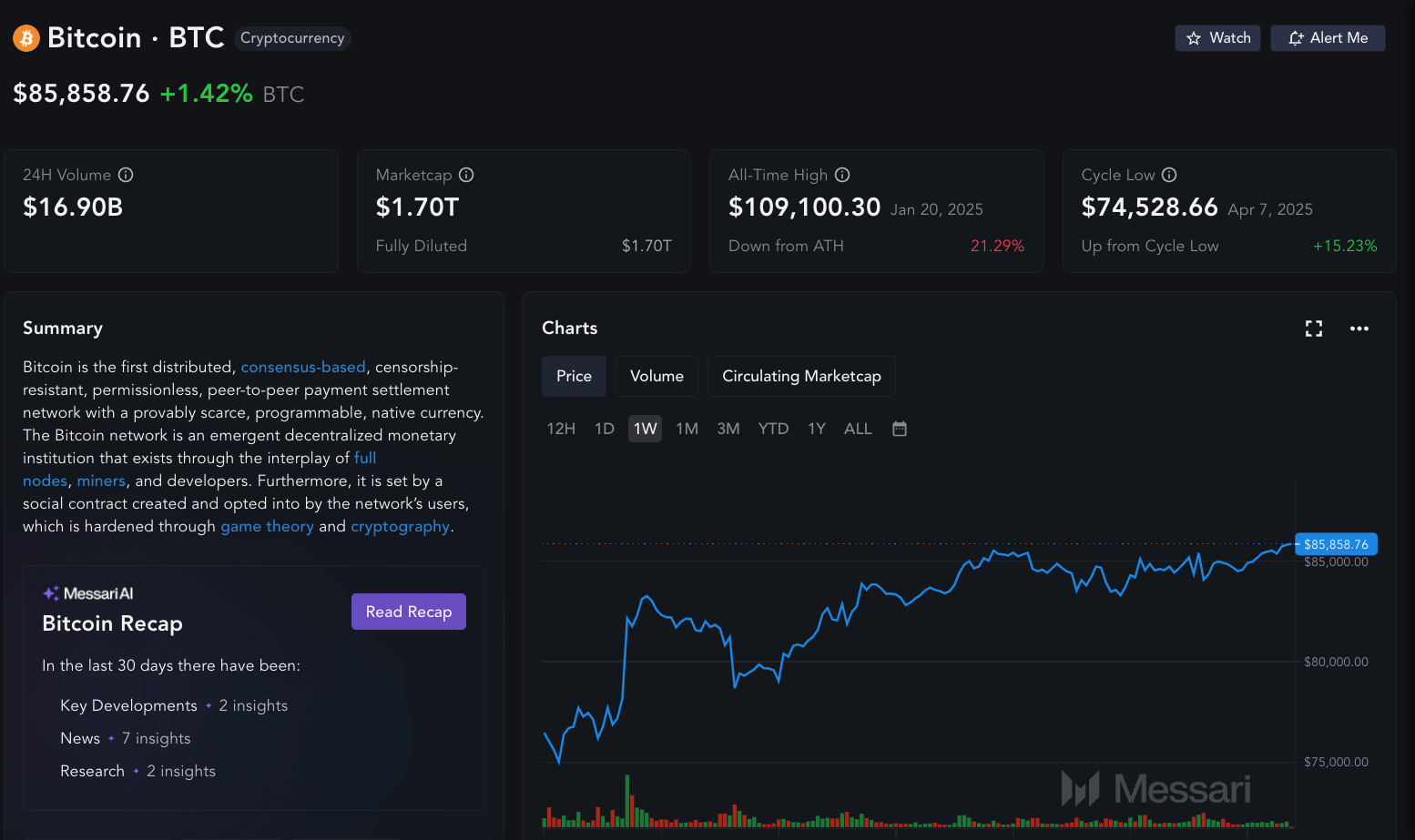Image resolution: width=1415 pixels, height=840 pixels.
Task: Follow the miners link
Action: 101,481
